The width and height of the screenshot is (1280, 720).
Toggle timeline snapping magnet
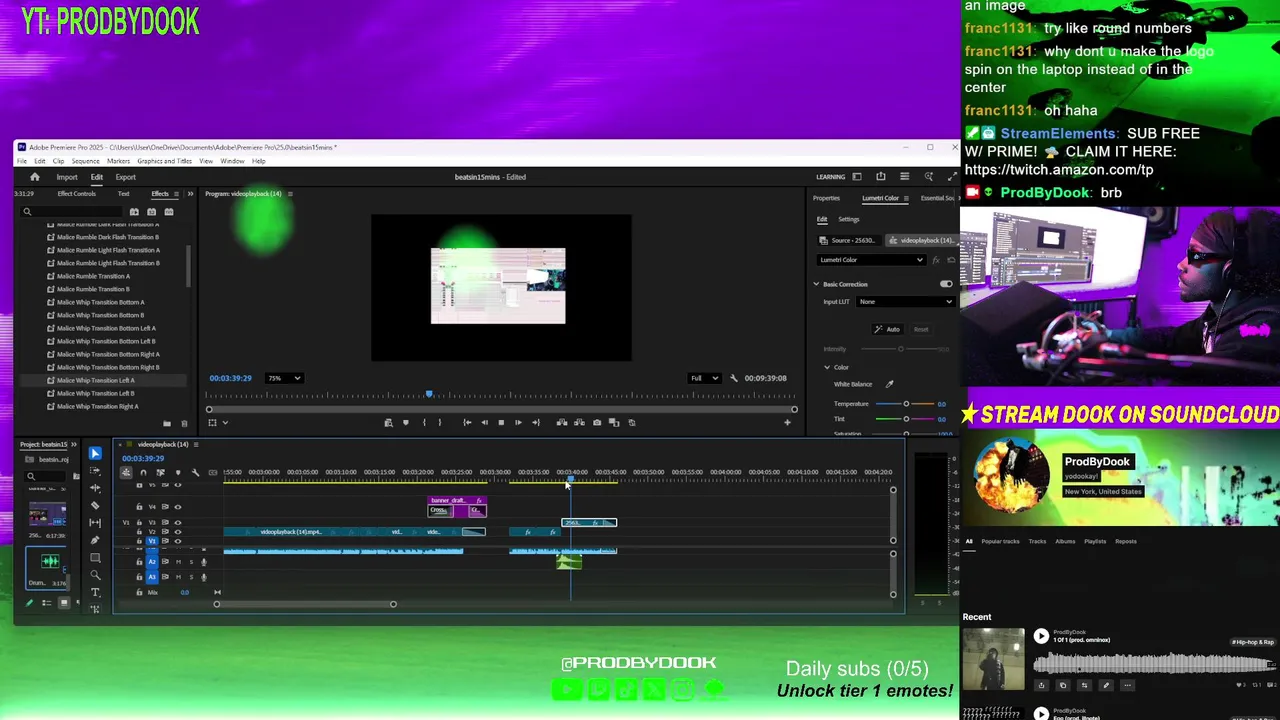[143, 473]
